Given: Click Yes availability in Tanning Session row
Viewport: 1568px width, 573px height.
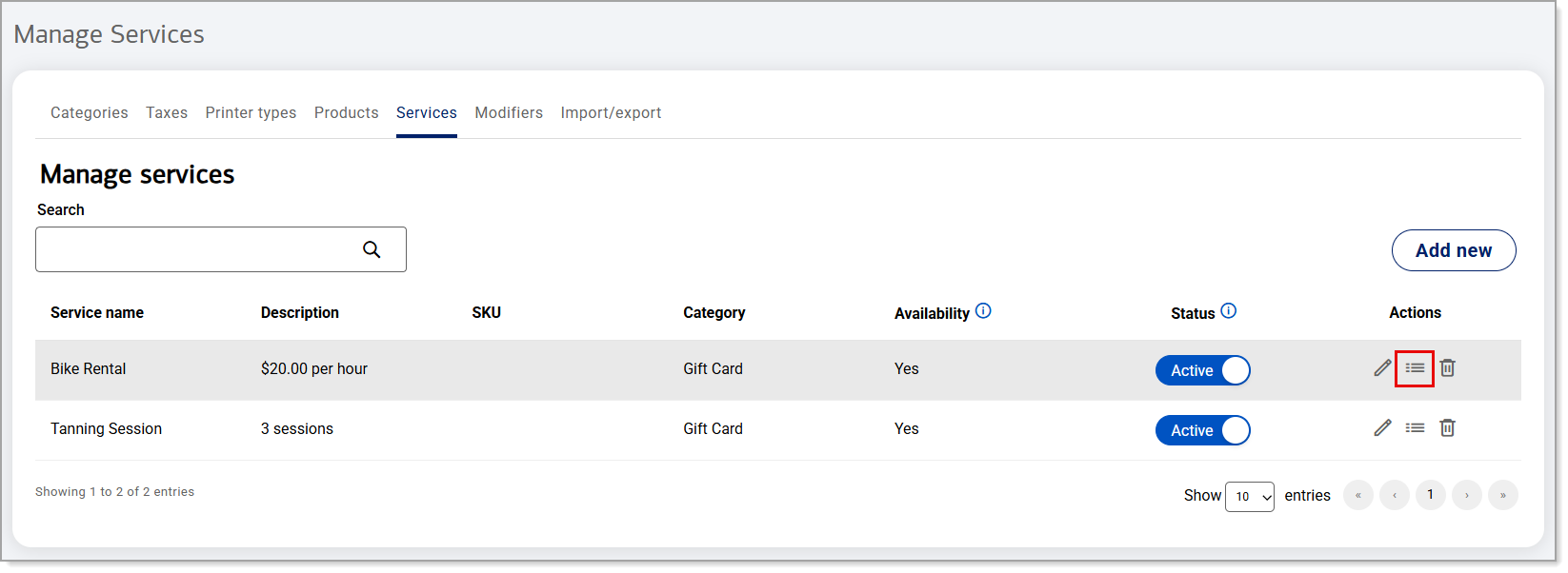Looking at the screenshot, I should point(907,428).
